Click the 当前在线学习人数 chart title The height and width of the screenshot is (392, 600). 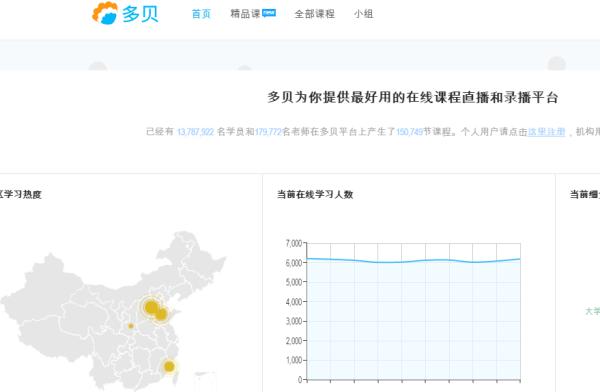[x=315, y=194]
